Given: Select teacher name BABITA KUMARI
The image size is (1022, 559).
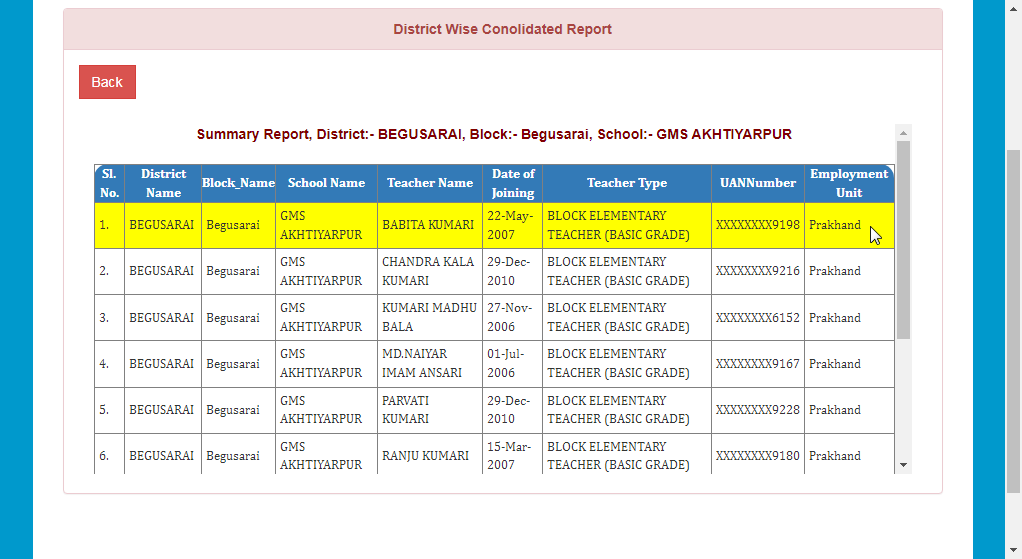Looking at the screenshot, I should pyautogui.click(x=428, y=225).
